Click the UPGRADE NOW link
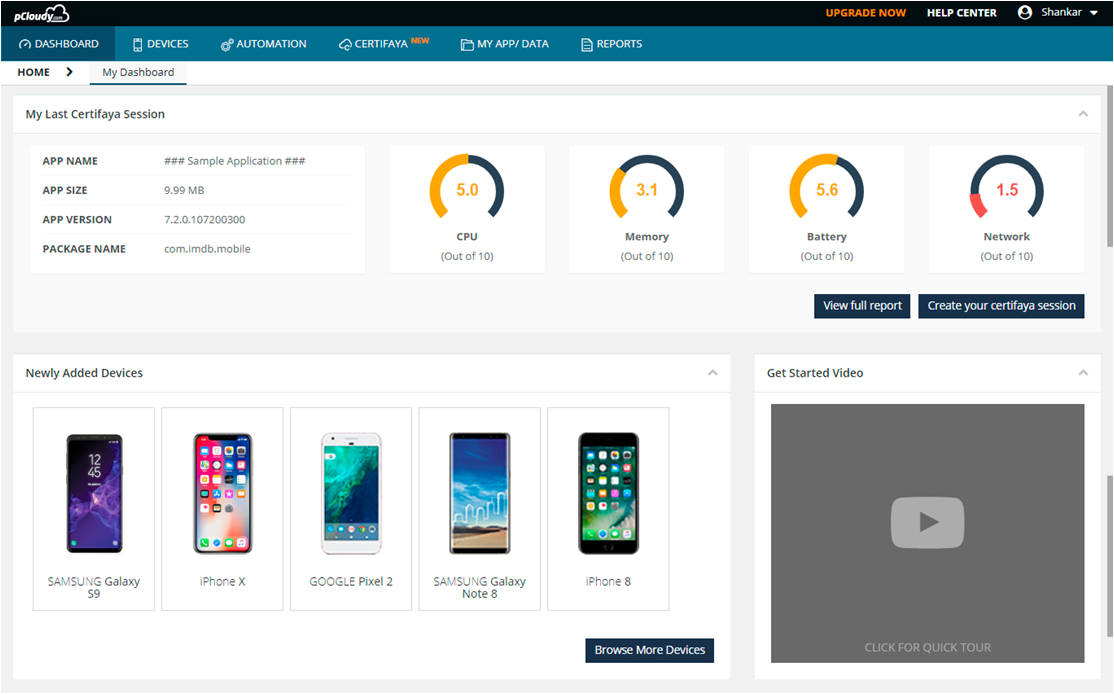1114x694 pixels. coord(865,13)
